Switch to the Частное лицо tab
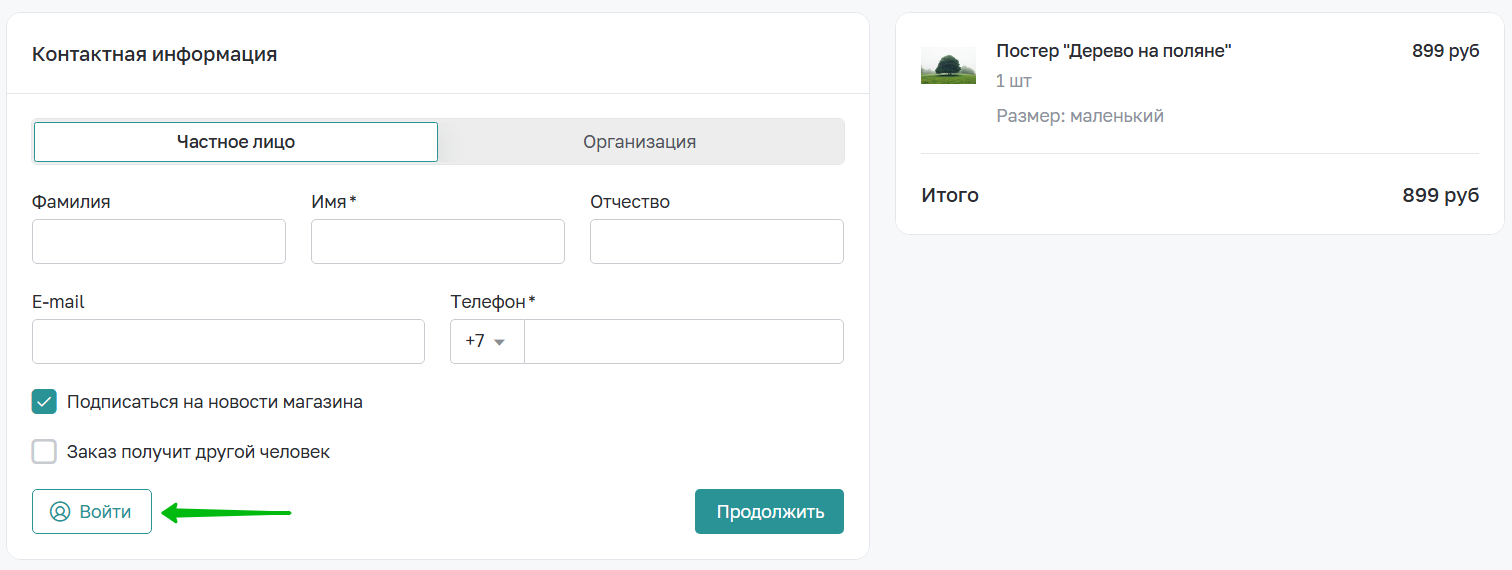 tap(236, 142)
